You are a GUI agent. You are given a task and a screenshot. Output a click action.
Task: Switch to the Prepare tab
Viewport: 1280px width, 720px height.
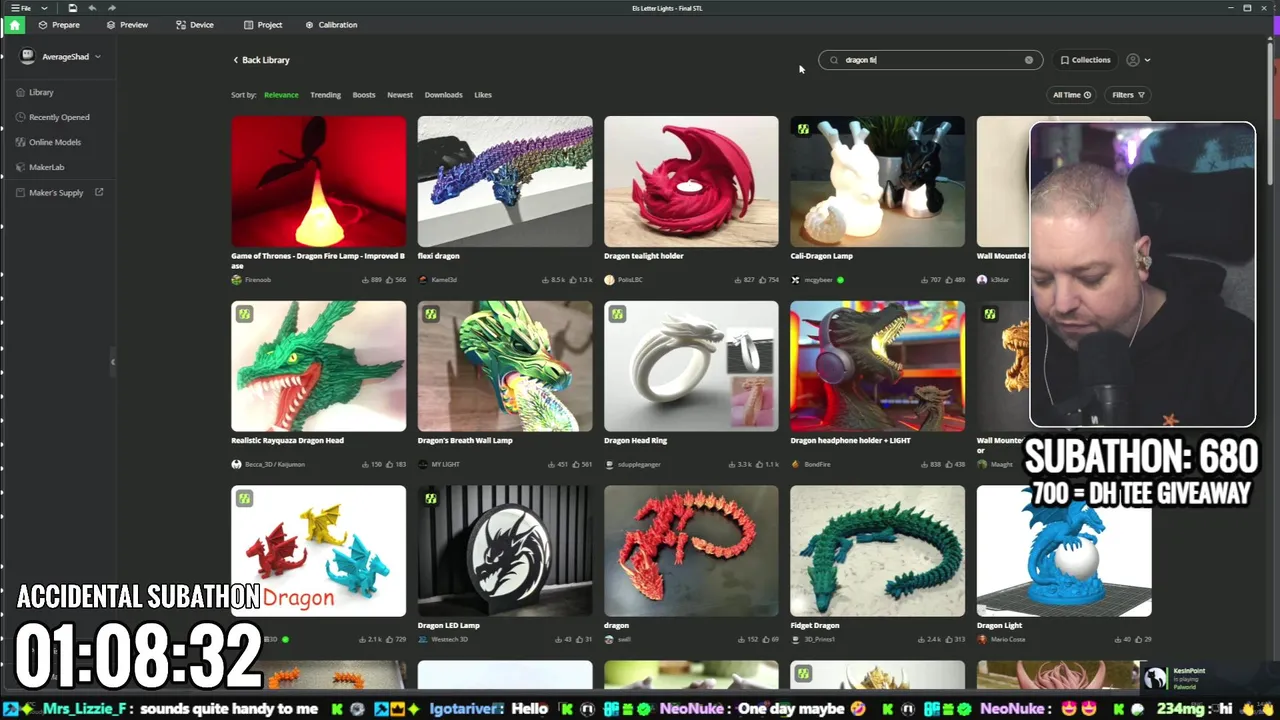(x=59, y=25)
